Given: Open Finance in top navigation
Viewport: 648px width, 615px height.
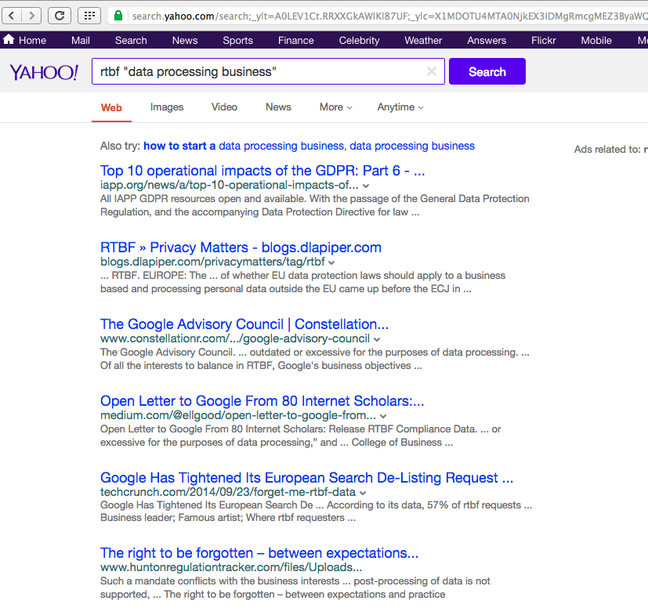Looking at the screenshot, I should [x=296, y=41].
